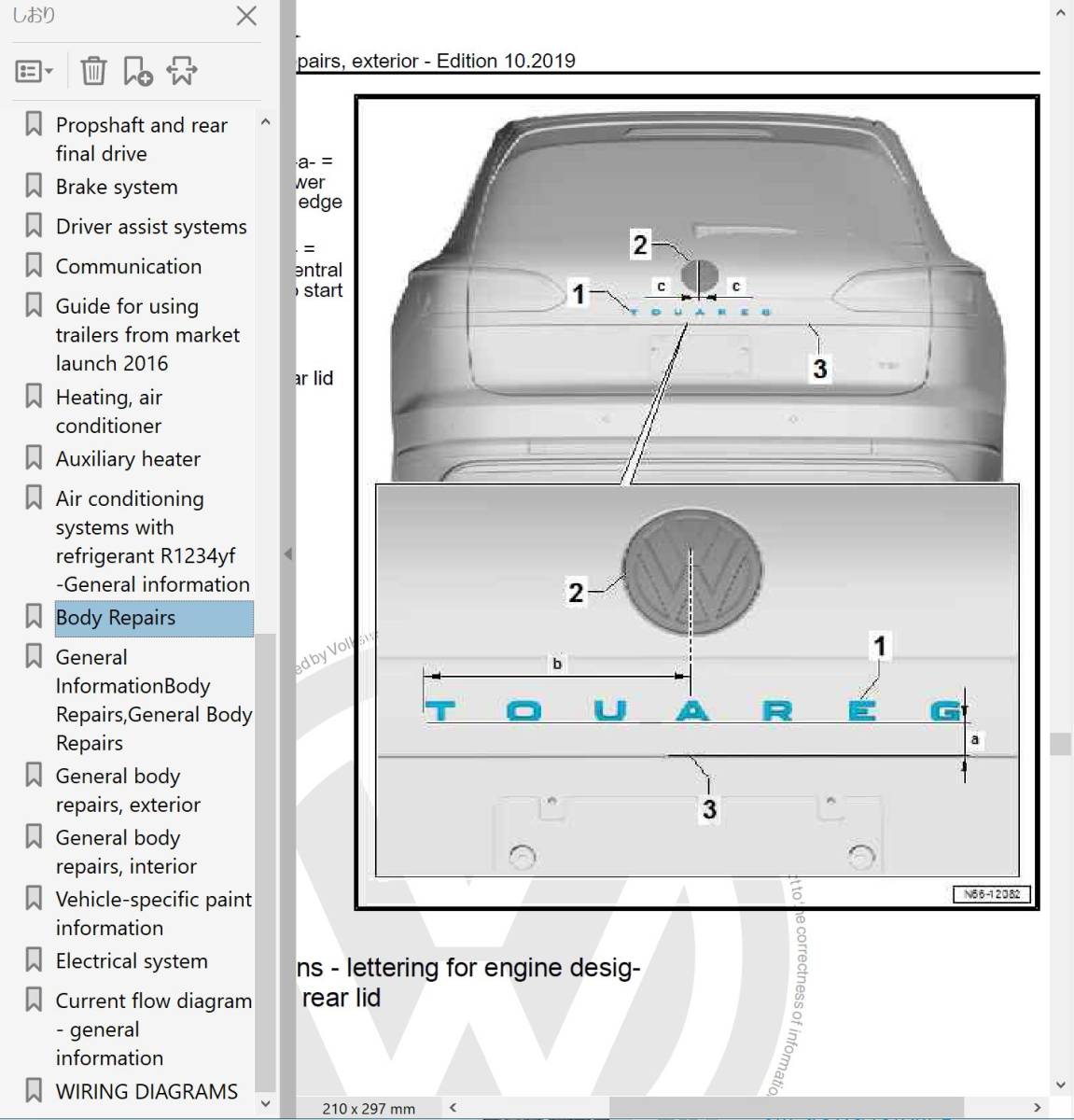Click the page size 210 x 297 mm indicator

pyautogui.click(x=369, y=1109)
